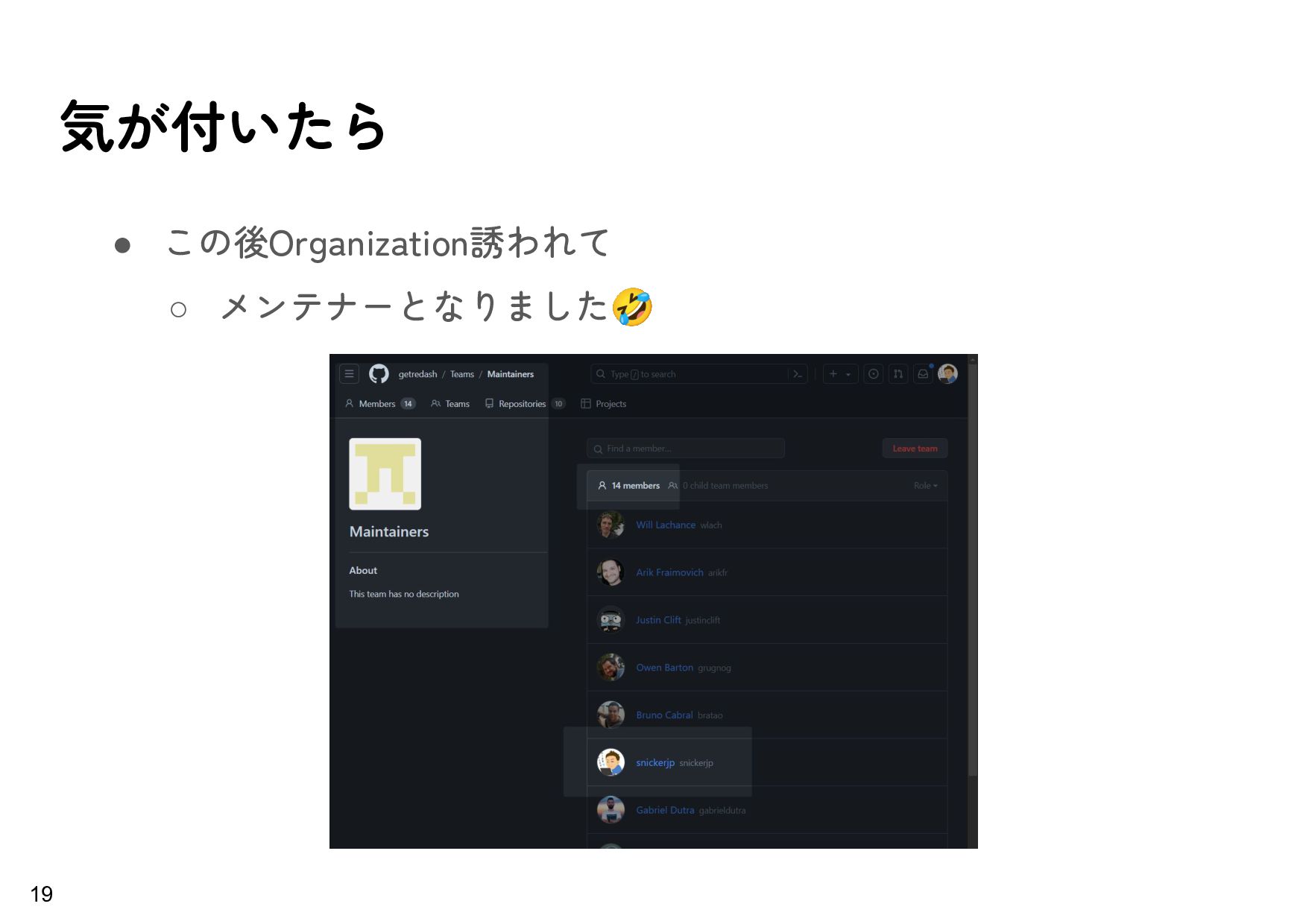Open the hamburger navigation menu
1306x924 pixels.
[349, 374]
